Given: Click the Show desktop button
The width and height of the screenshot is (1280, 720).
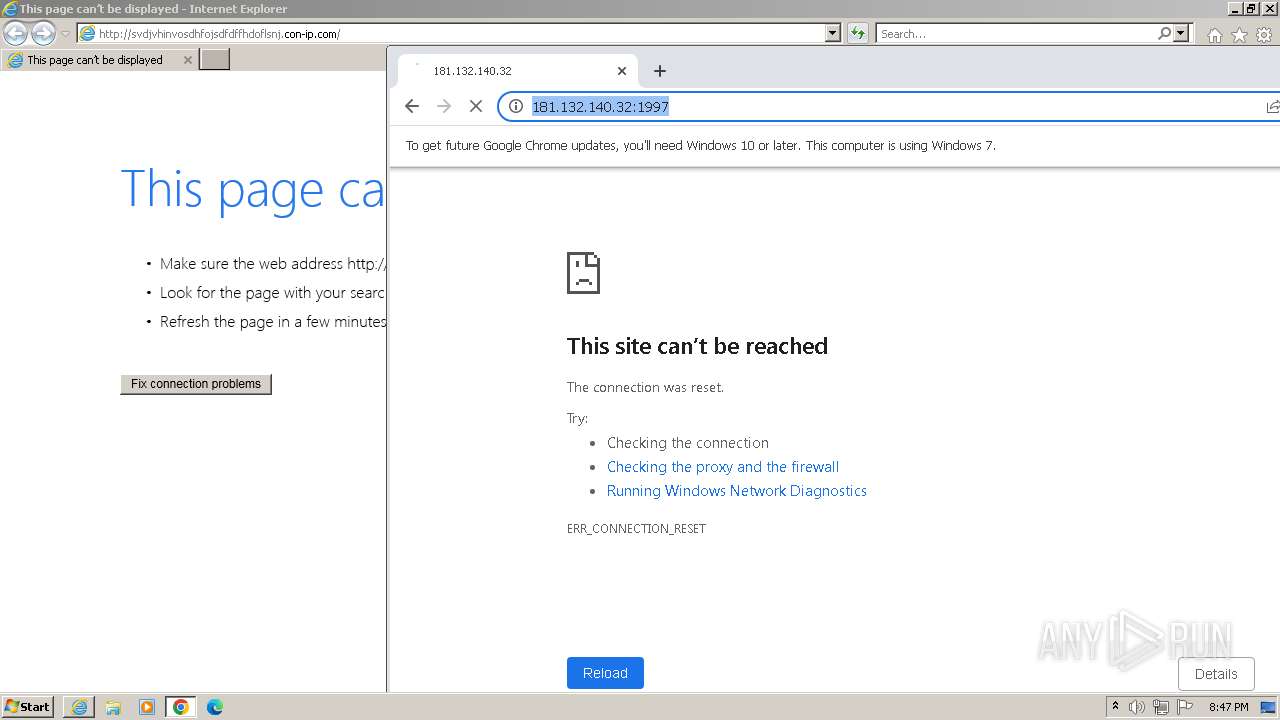Looking at the screenshot, I should tap(1268, 707).
